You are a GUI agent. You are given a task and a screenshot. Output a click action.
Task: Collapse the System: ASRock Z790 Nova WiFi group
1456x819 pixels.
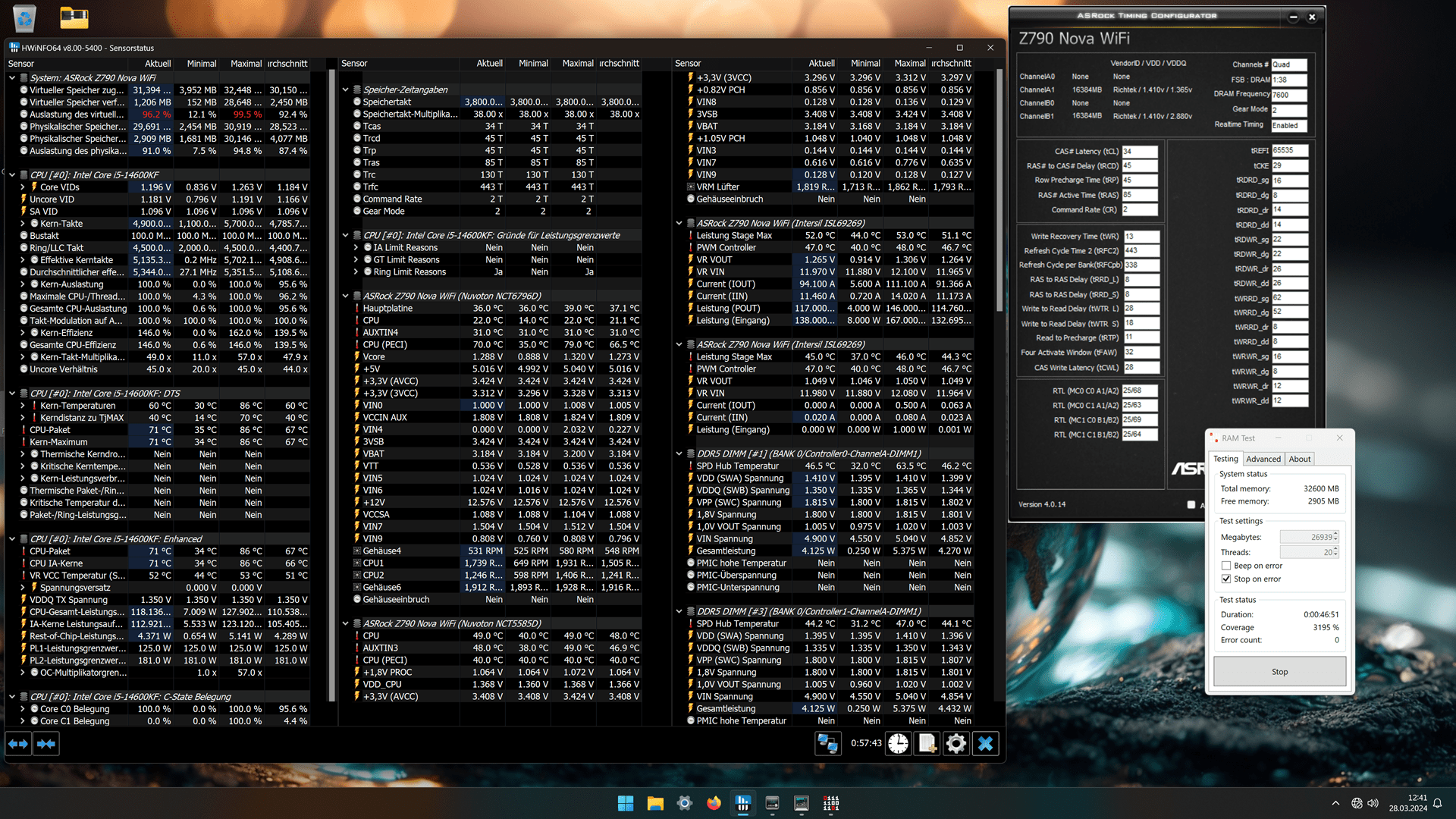click(12, 77)
